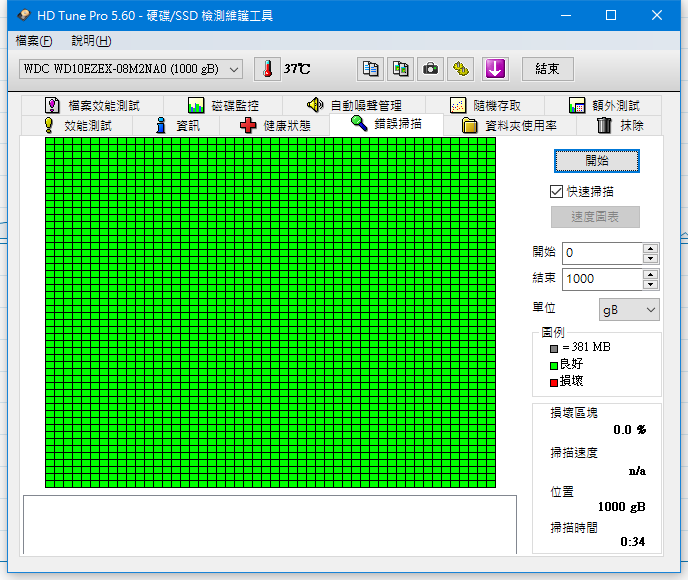Click the 1000 gB position value

[x=621, y=507]
